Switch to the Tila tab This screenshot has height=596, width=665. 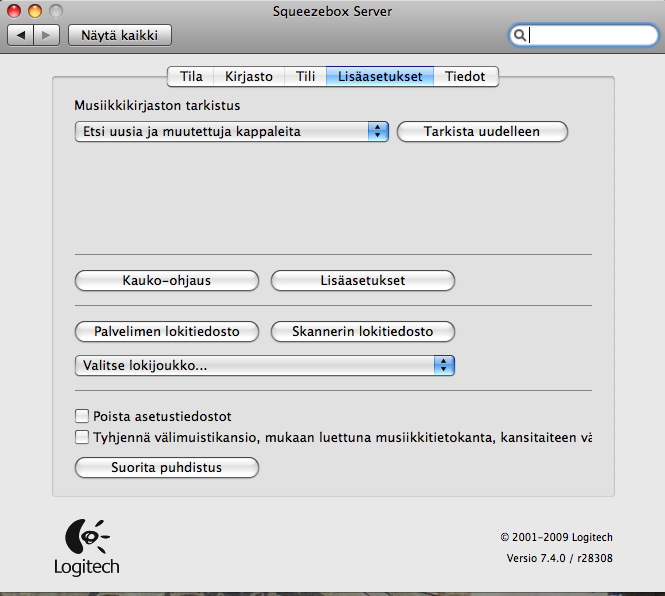[191, 76]
